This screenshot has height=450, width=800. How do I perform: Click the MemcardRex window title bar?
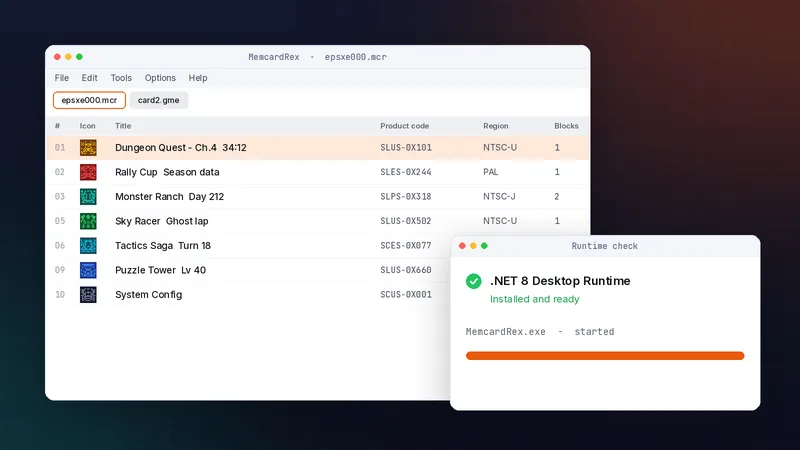point(317,57)
